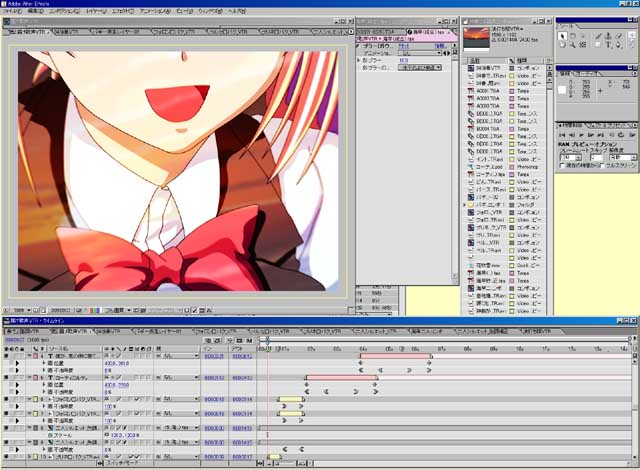Collapse timeline layer 8 twirl-down
Screen dimensions: 640x470
tap(29, 428)
